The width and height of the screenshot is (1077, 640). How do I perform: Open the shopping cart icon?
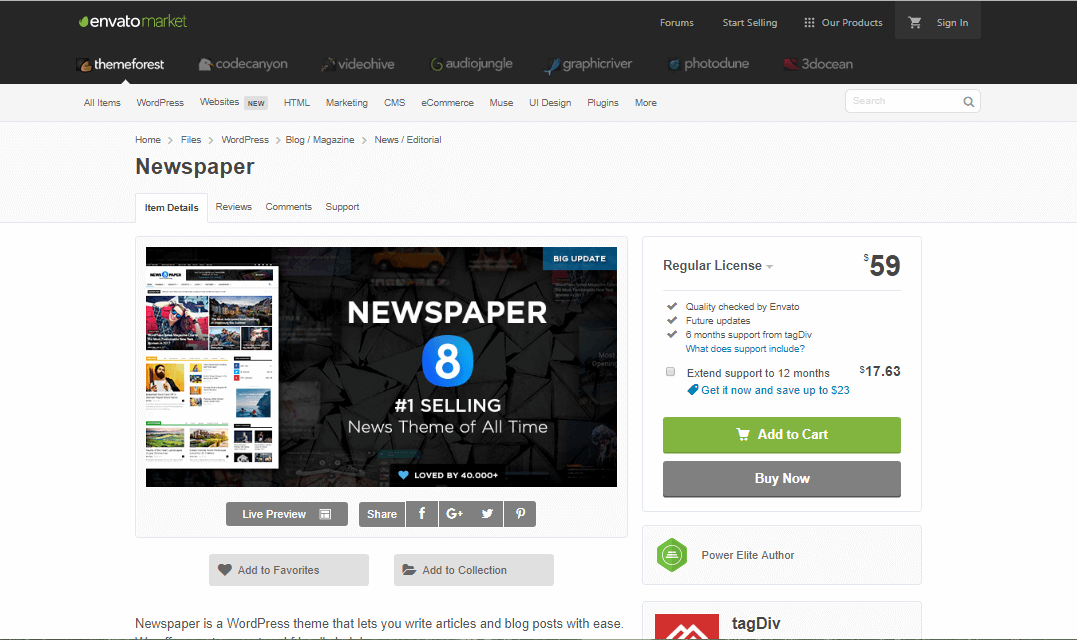tap(914, 23)
